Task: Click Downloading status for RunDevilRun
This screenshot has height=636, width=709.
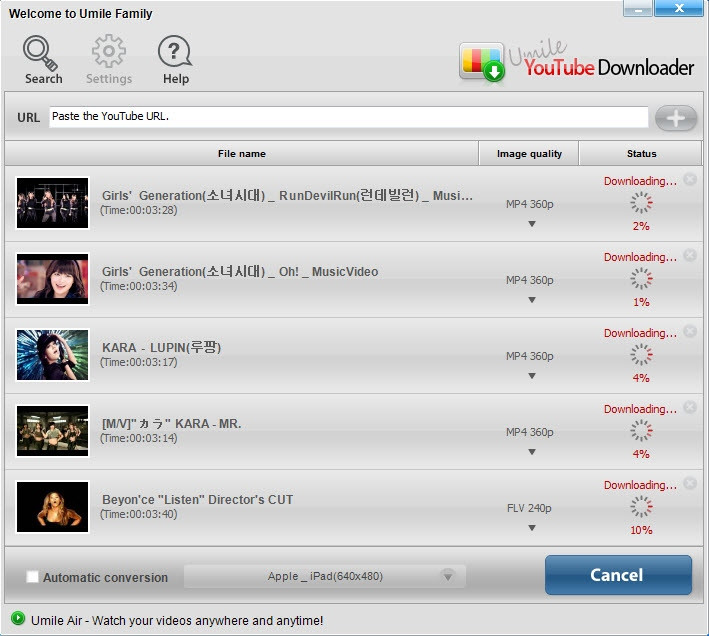Action: pyautogui.click(x=640, y=181)
